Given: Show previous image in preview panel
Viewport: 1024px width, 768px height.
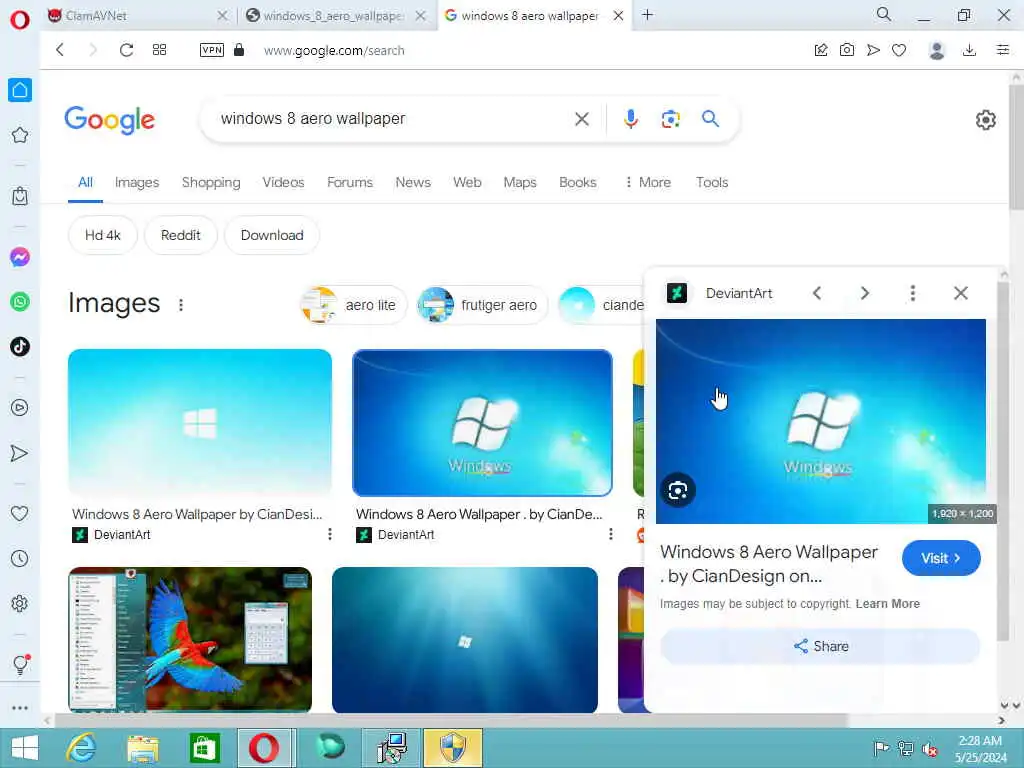Looking at the screenshot, I should tap(817, 293).
